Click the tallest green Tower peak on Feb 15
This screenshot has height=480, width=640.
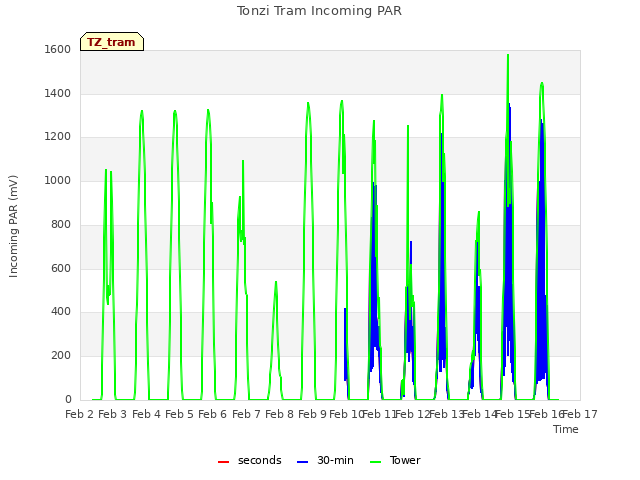tap(508, 56)
